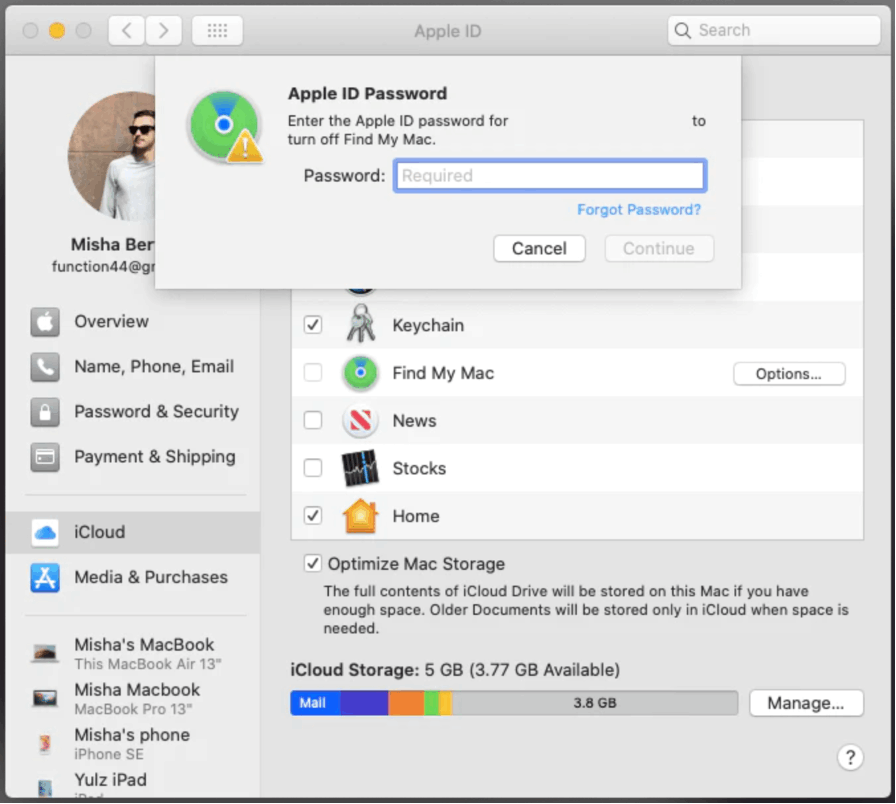The image size is (896, 804).
Task: Click the Overview Apple icon in sidebar
Action: [x=45, y=322]
